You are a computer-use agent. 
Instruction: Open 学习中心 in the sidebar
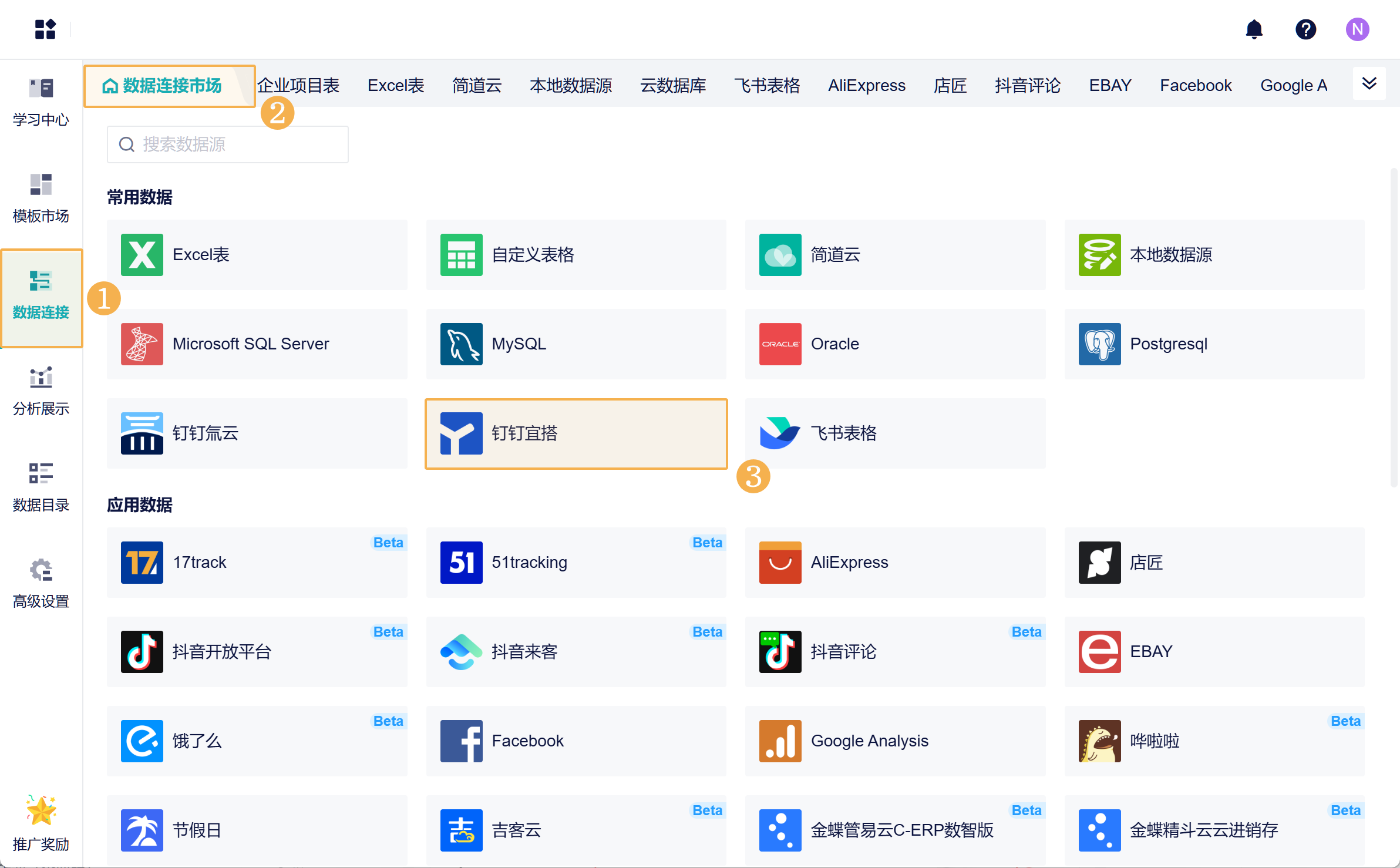[41, 102]
